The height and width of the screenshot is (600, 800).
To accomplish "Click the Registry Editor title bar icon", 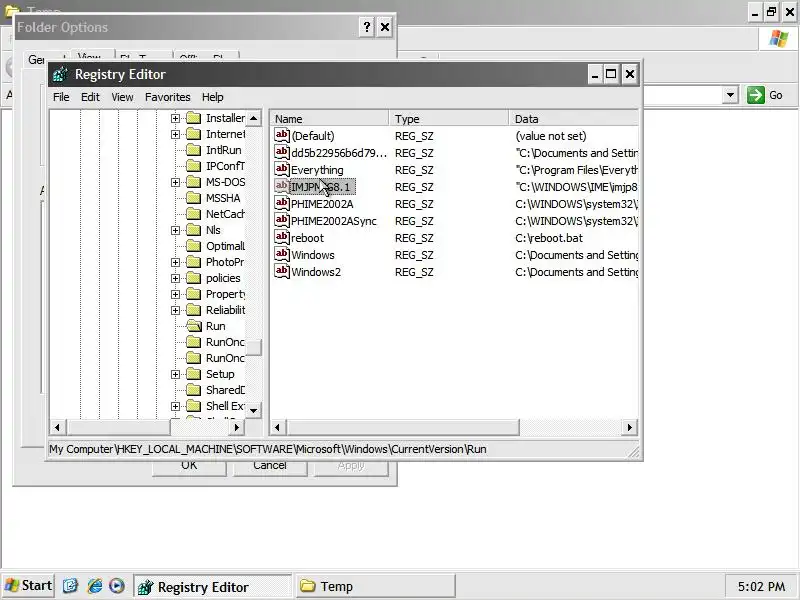I will 60,74.
